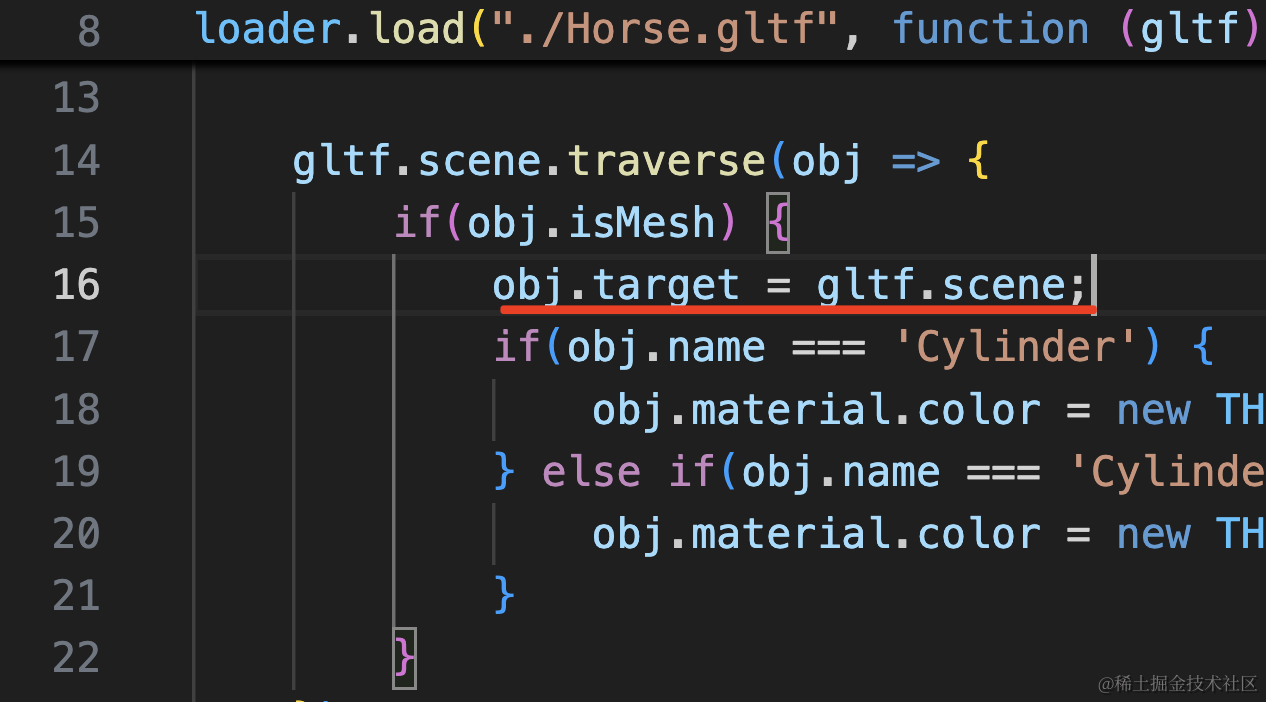Click 'obj.material.color' on line 18
Screen dimensions: 1266x702
(x=817, y=410)
